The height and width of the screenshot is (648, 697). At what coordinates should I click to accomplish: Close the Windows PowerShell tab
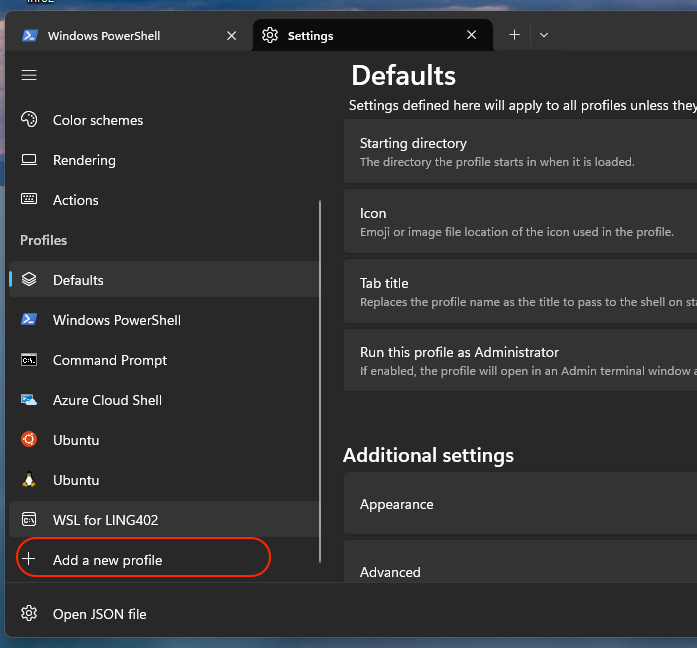pyautogui.click(x=232, y=36)
